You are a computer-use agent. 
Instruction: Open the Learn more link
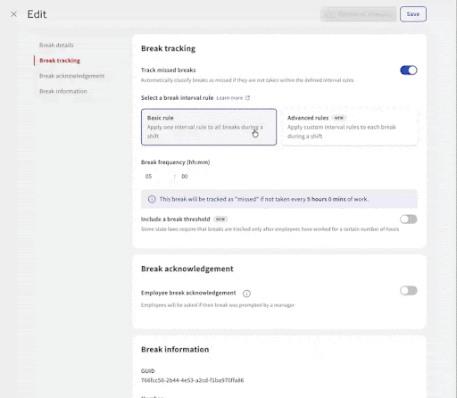click(229, 98)
